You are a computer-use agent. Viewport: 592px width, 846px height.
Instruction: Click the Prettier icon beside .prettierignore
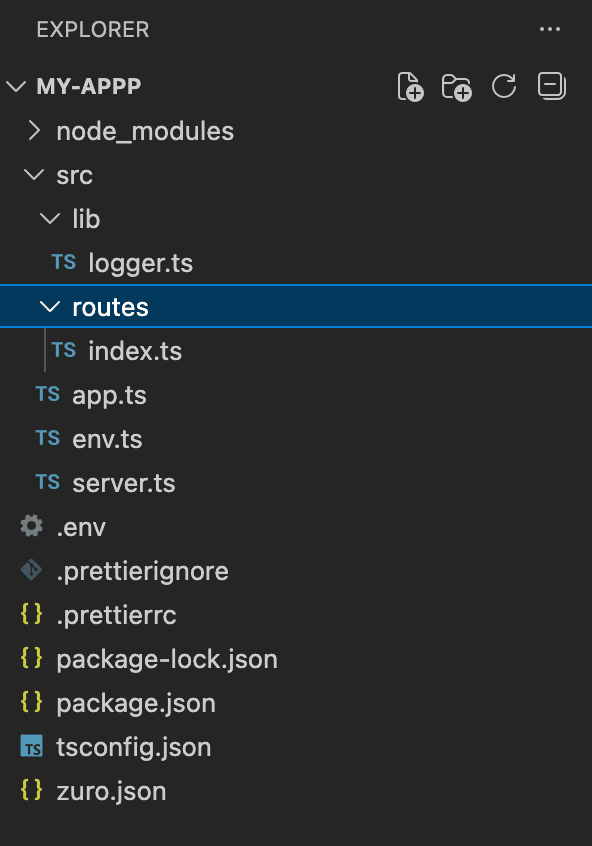tap(31, 571)
